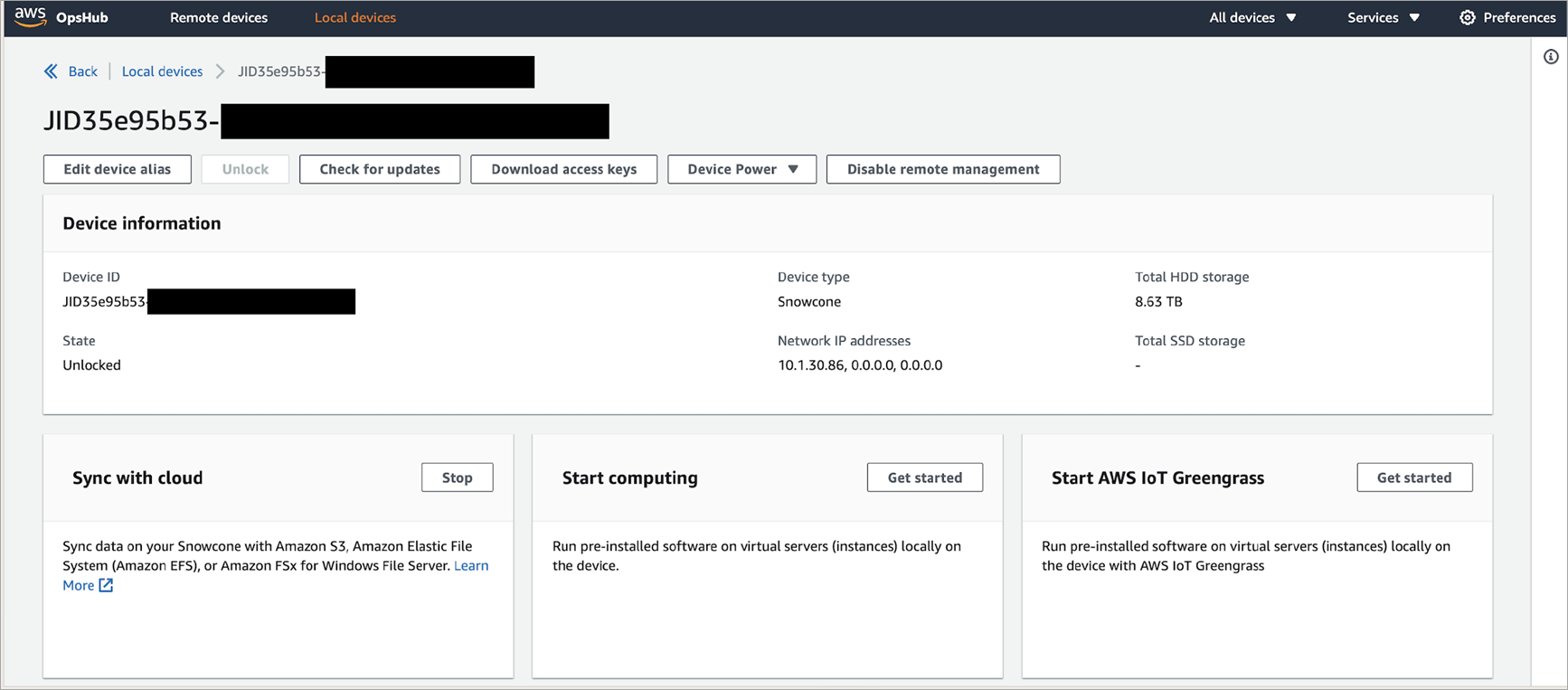
Task: Select the Network IP addresses value
Action: 860,365
